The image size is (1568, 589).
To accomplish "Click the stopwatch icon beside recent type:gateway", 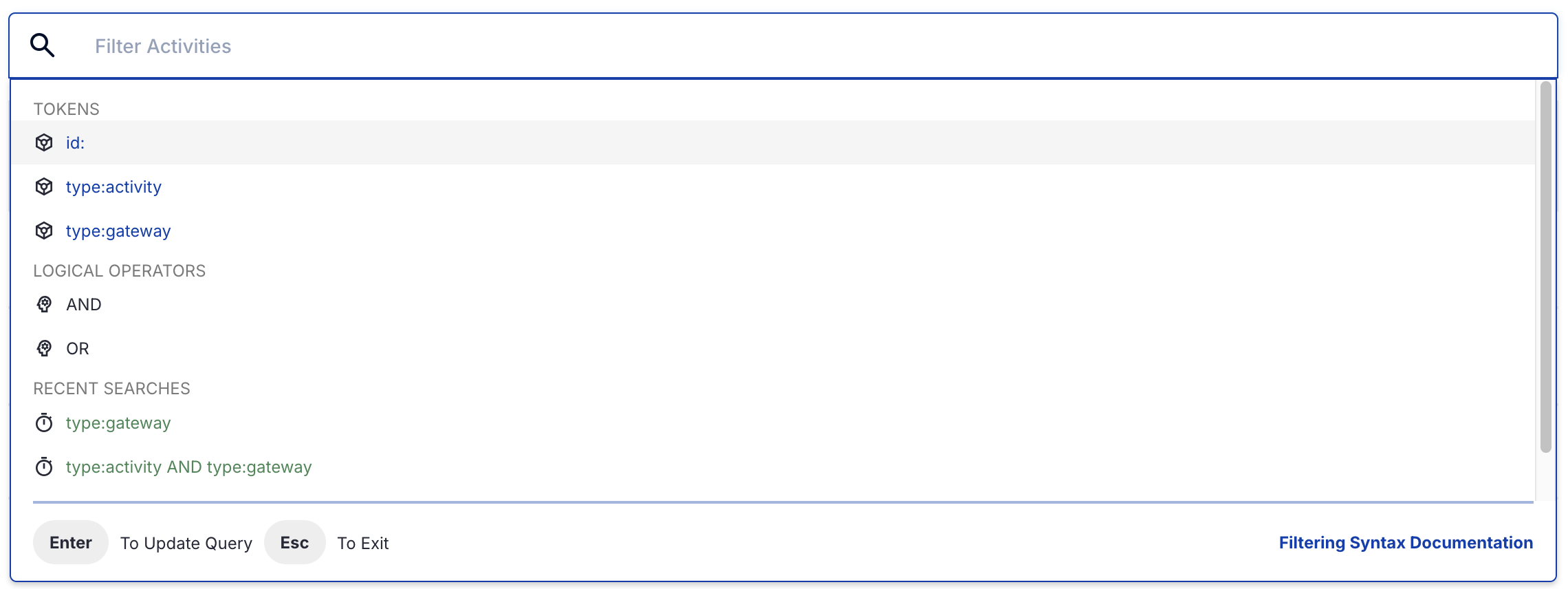I will (44, 422).
